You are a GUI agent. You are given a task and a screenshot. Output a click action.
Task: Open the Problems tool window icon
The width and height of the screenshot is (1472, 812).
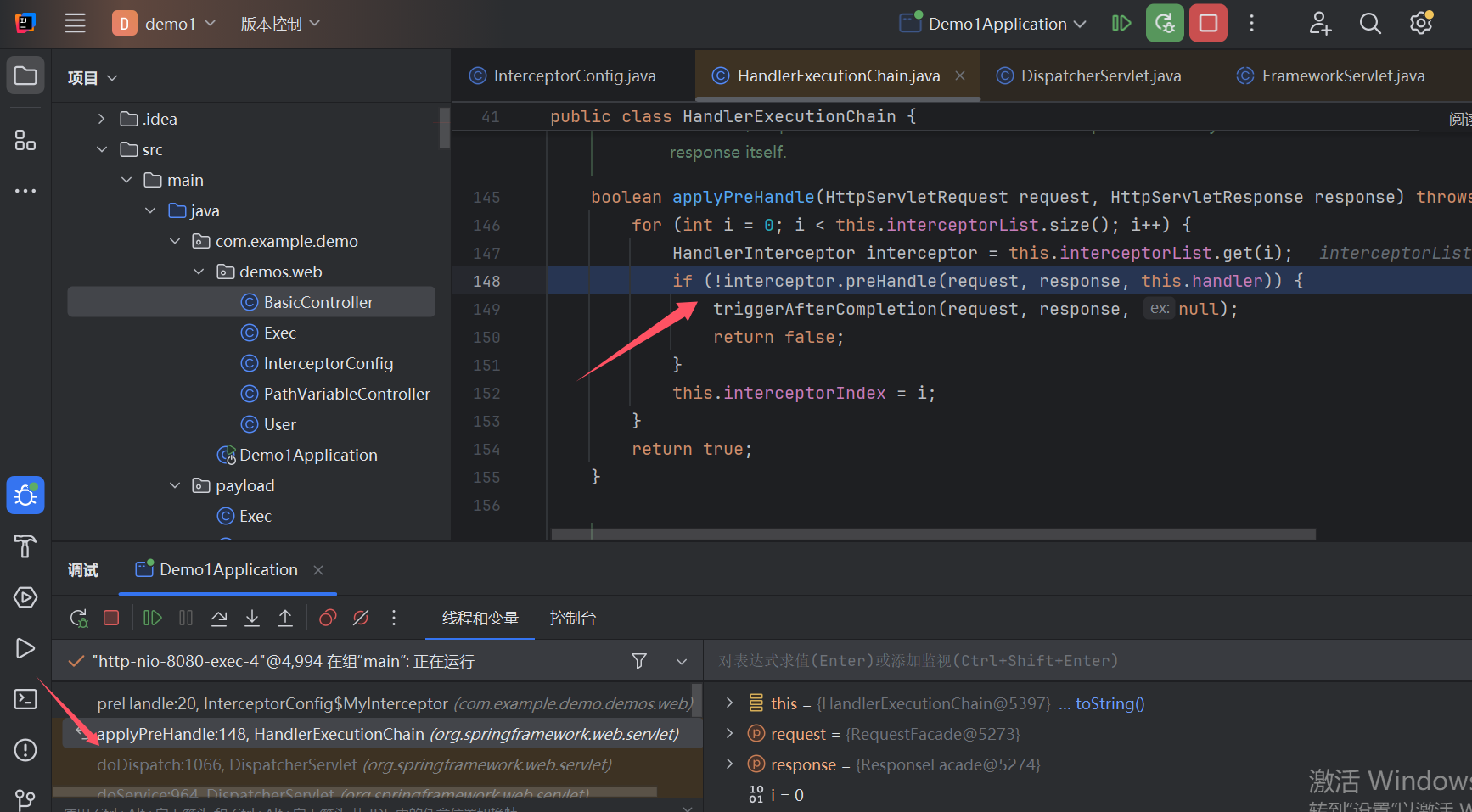pyautogui.click(x=25, y=750)
